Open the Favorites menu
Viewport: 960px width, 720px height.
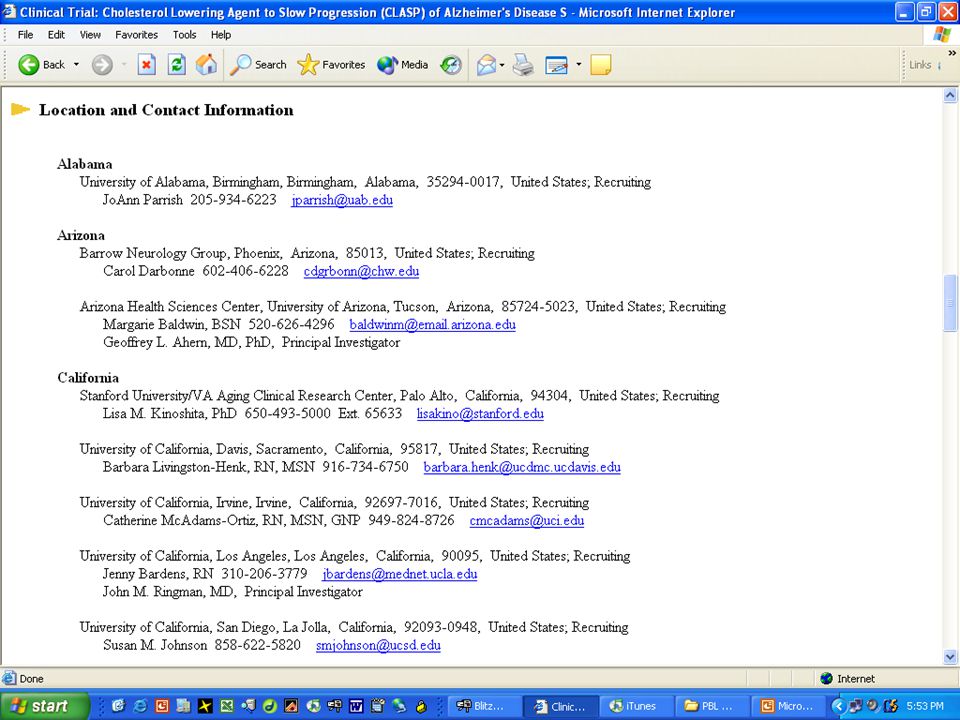[x=137, y=35]
